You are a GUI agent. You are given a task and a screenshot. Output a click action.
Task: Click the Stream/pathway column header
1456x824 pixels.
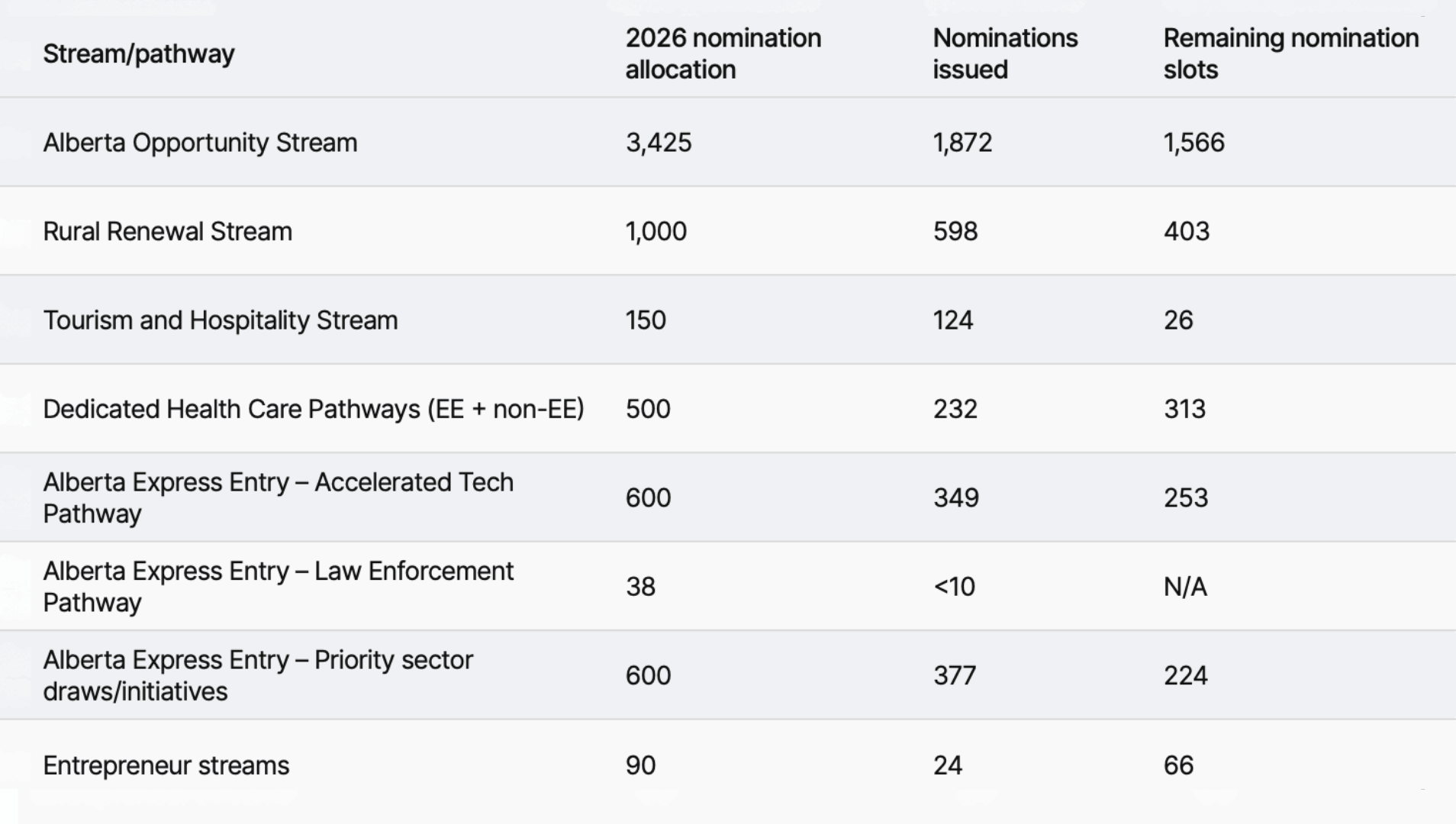coord(138,54)
